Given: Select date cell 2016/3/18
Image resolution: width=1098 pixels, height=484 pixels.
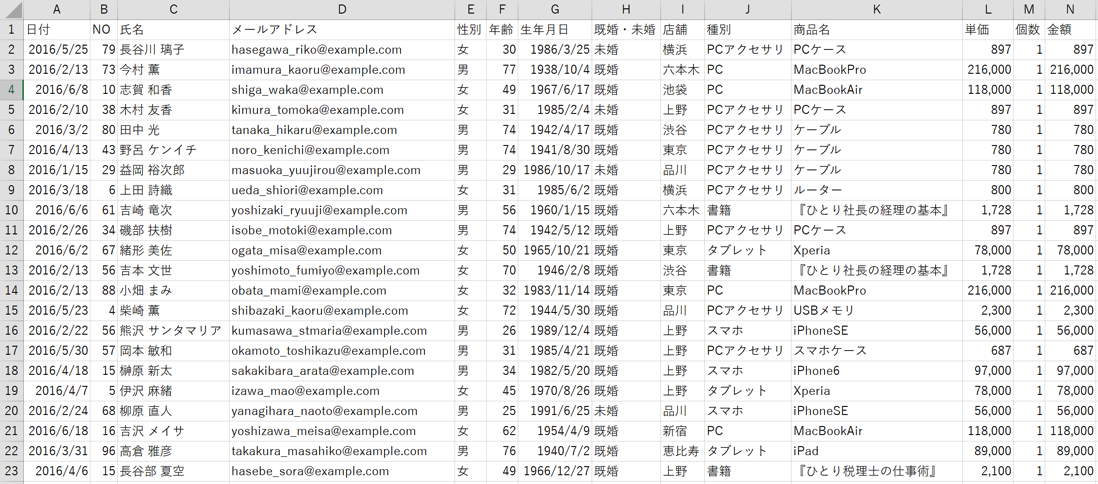Looking at the screenshot, I should coord(57,190).
